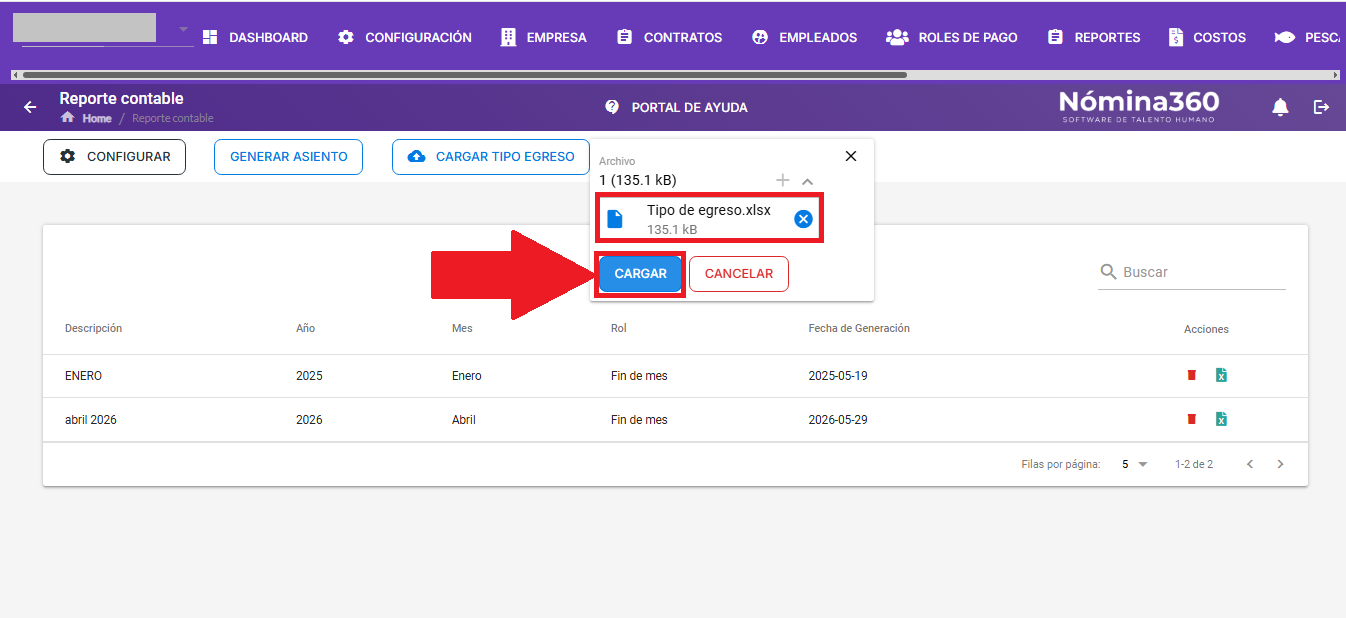
Task: Remove Tipo de egreso.xlsx file
Action: click(x=803, y=219)
